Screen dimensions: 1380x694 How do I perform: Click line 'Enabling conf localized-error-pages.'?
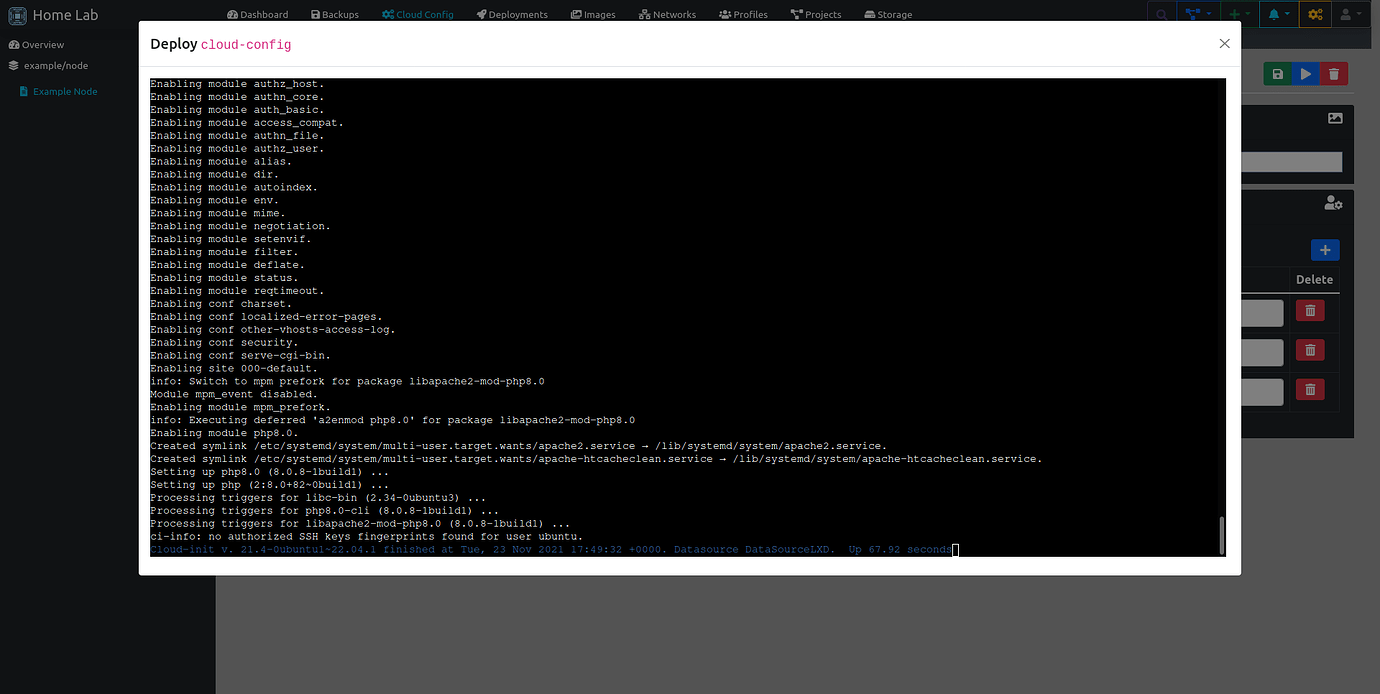click(x=266, y=317)
